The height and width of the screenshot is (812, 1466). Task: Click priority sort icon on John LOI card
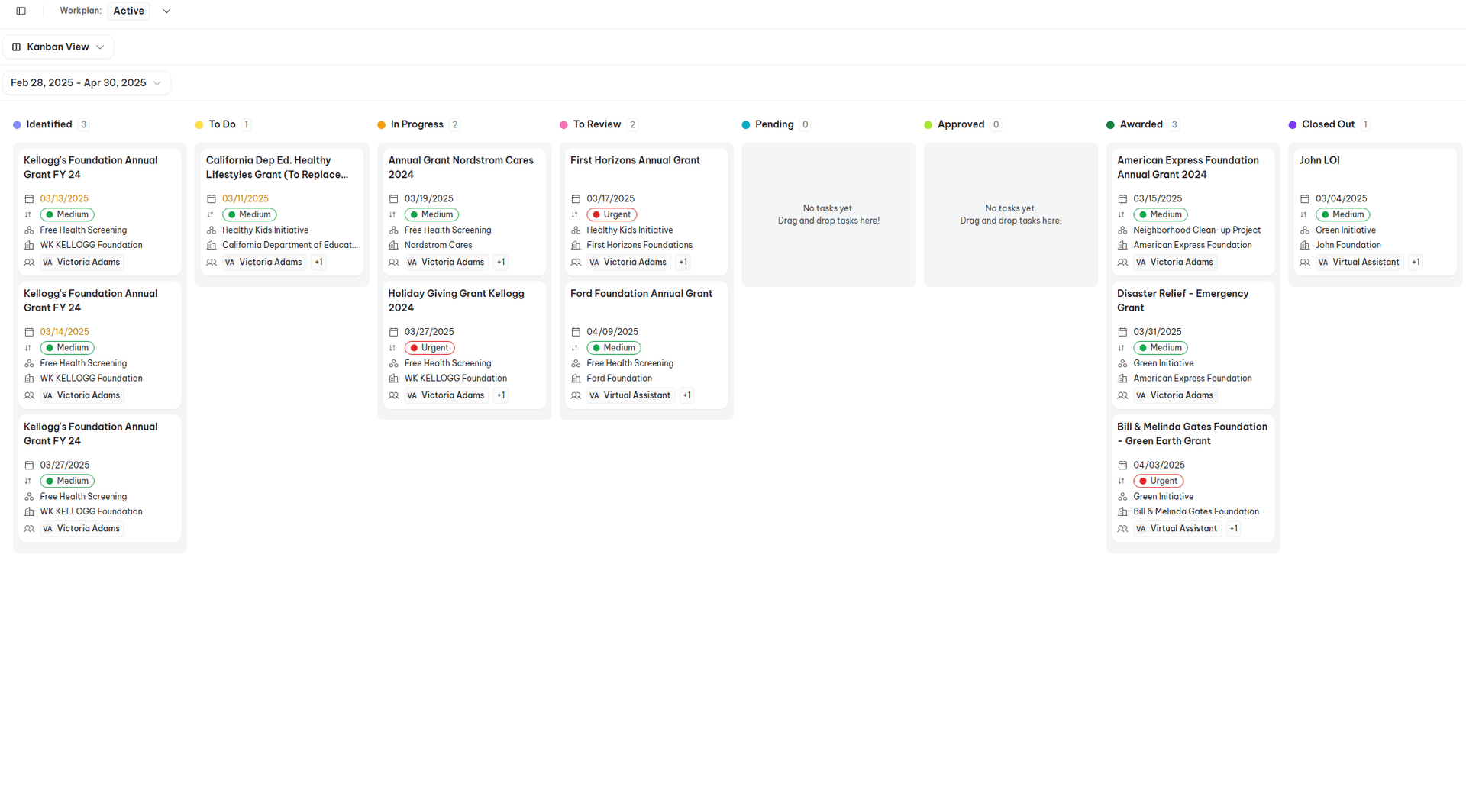pos(1304,215)
